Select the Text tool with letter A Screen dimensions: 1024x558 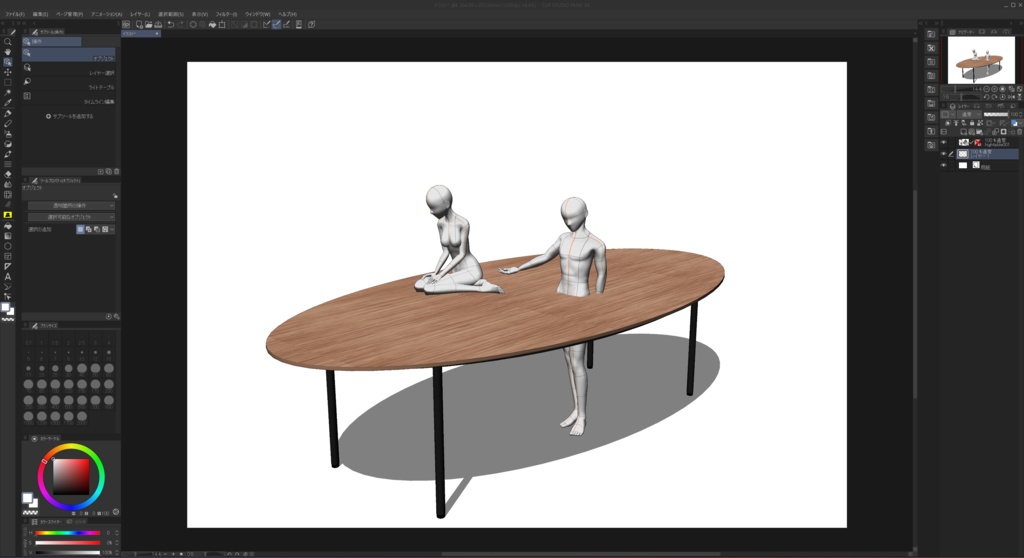point(8,276)
